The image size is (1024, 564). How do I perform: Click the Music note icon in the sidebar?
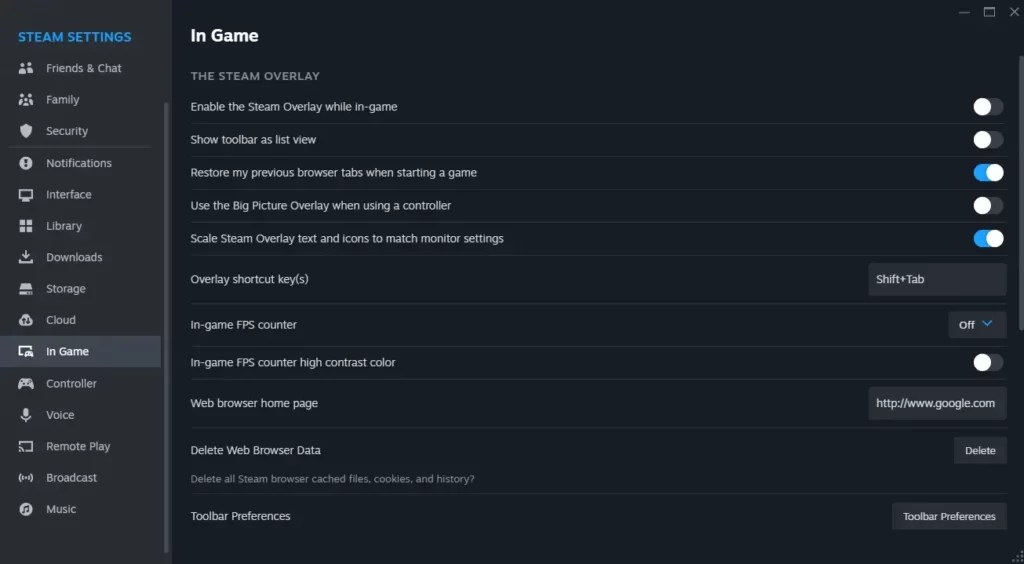pos(26,509)
